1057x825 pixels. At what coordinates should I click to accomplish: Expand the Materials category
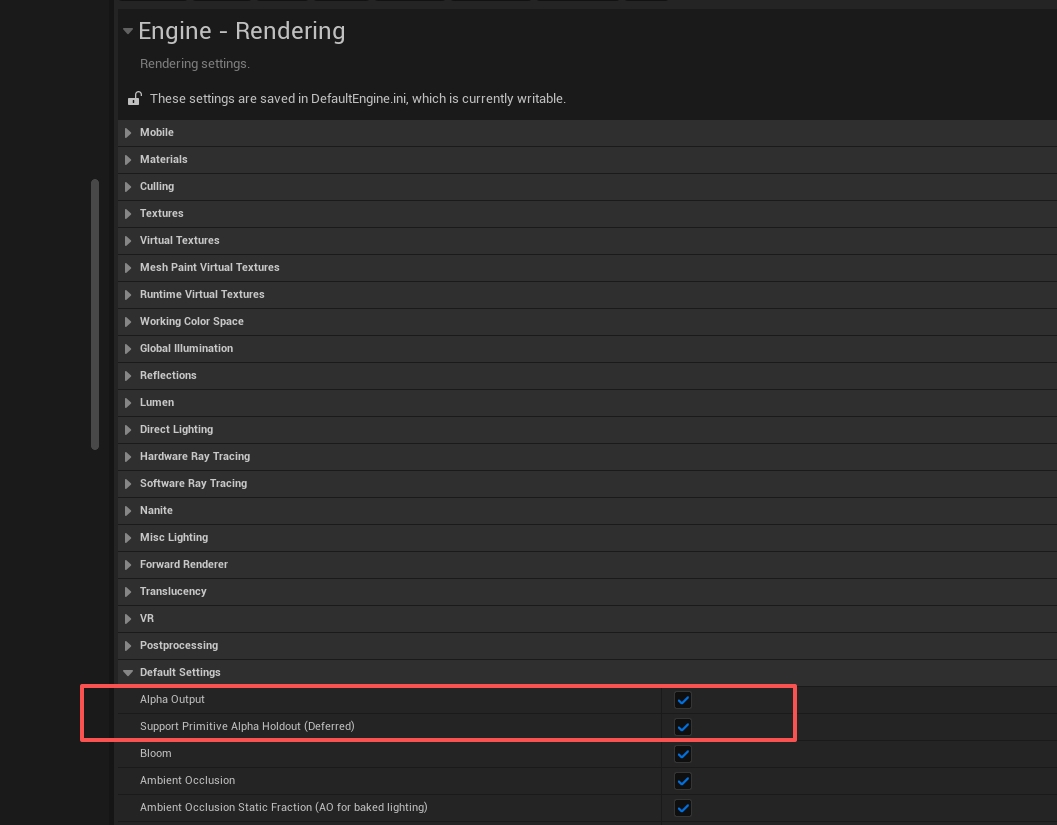128,160
